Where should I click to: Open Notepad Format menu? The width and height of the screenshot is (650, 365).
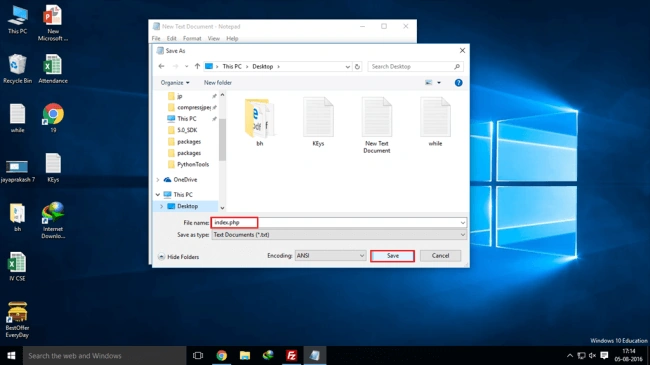pos(192,38)
